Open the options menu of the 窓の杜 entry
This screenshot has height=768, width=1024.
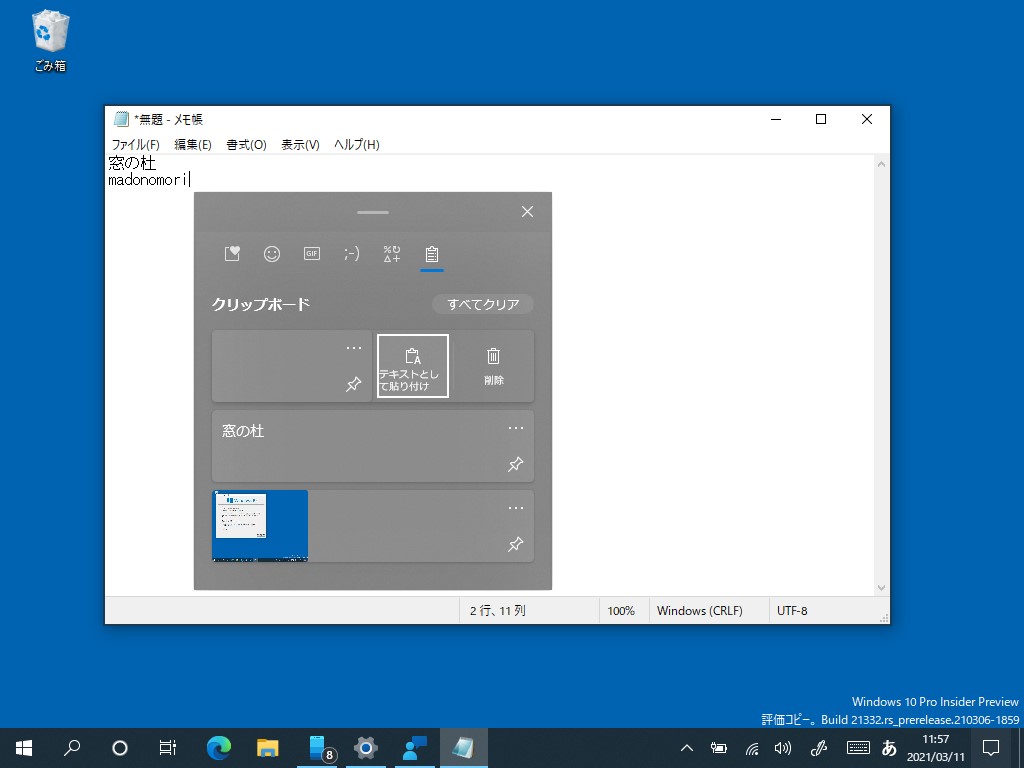point(516,427)
